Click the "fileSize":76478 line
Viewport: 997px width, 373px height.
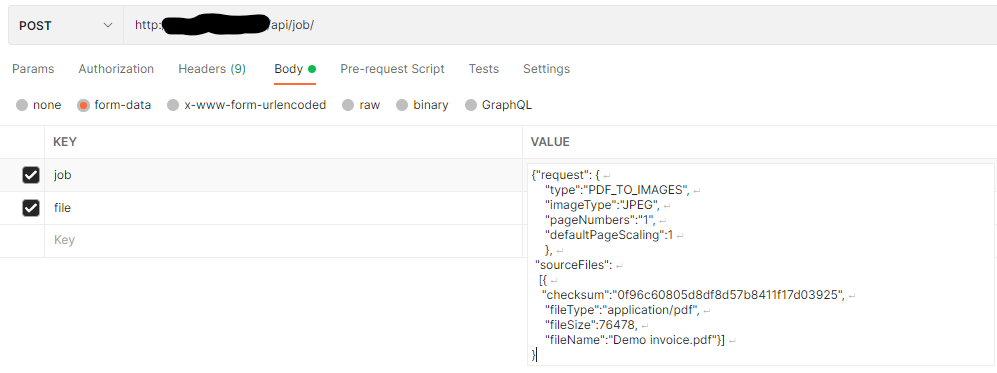[x=591, y=325]
